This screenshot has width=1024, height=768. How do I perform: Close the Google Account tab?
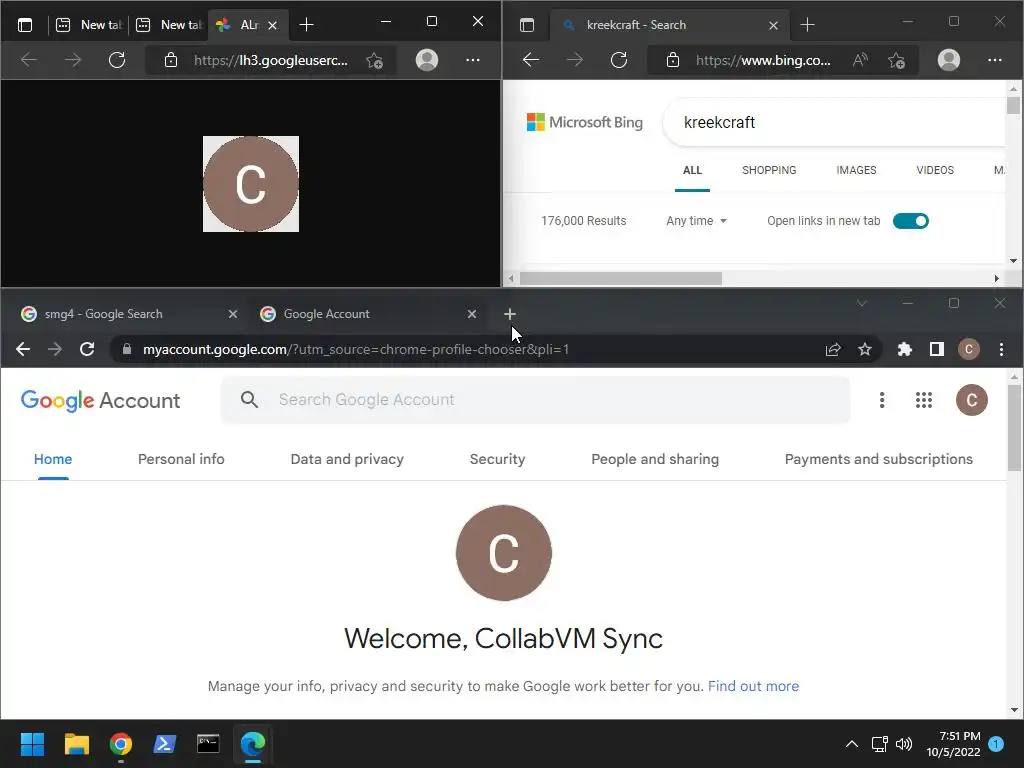pyautogui.click(x=472, y=314)
